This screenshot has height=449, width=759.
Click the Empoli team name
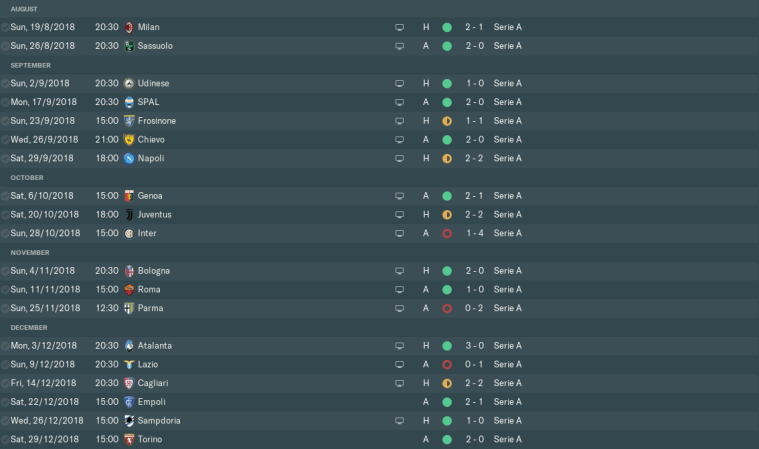coord(153,402)
